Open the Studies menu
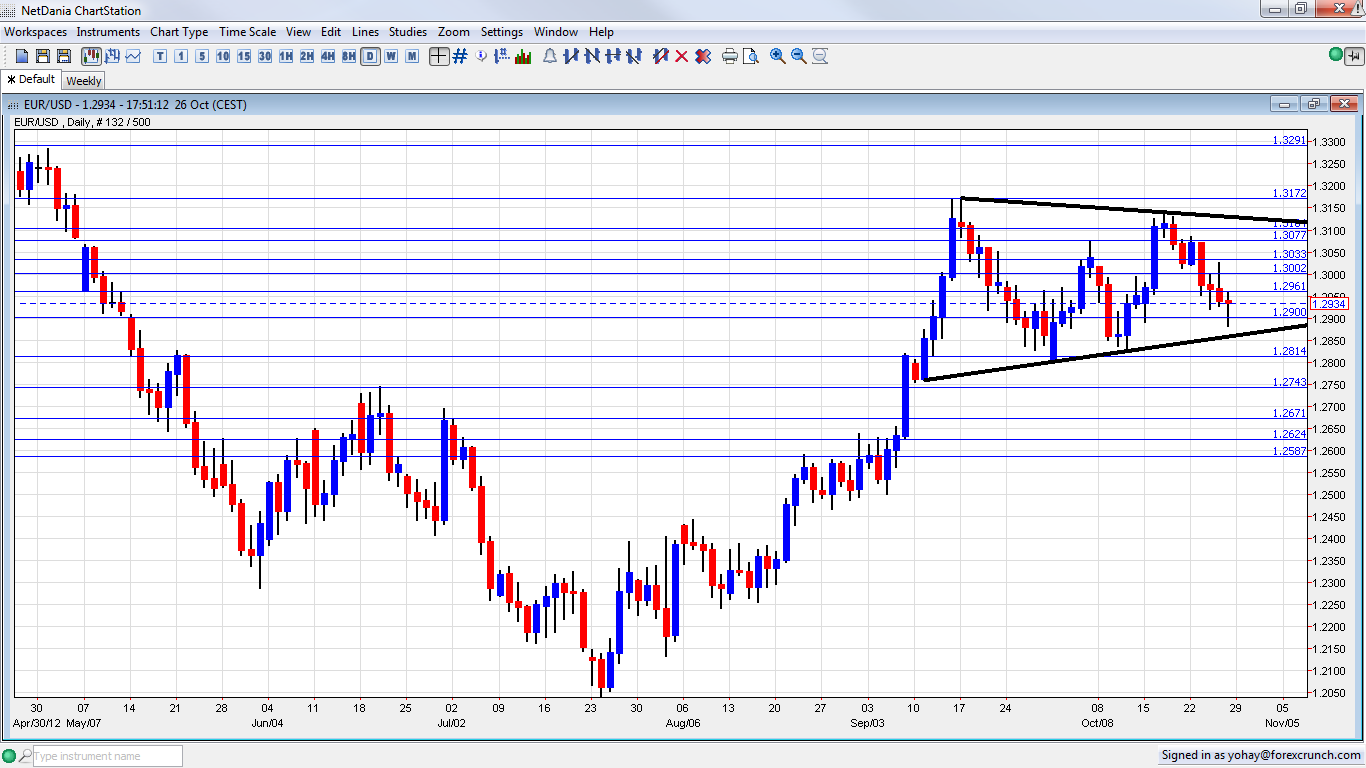The width and height of the screenshot is (1366, 768). point(407,32)
